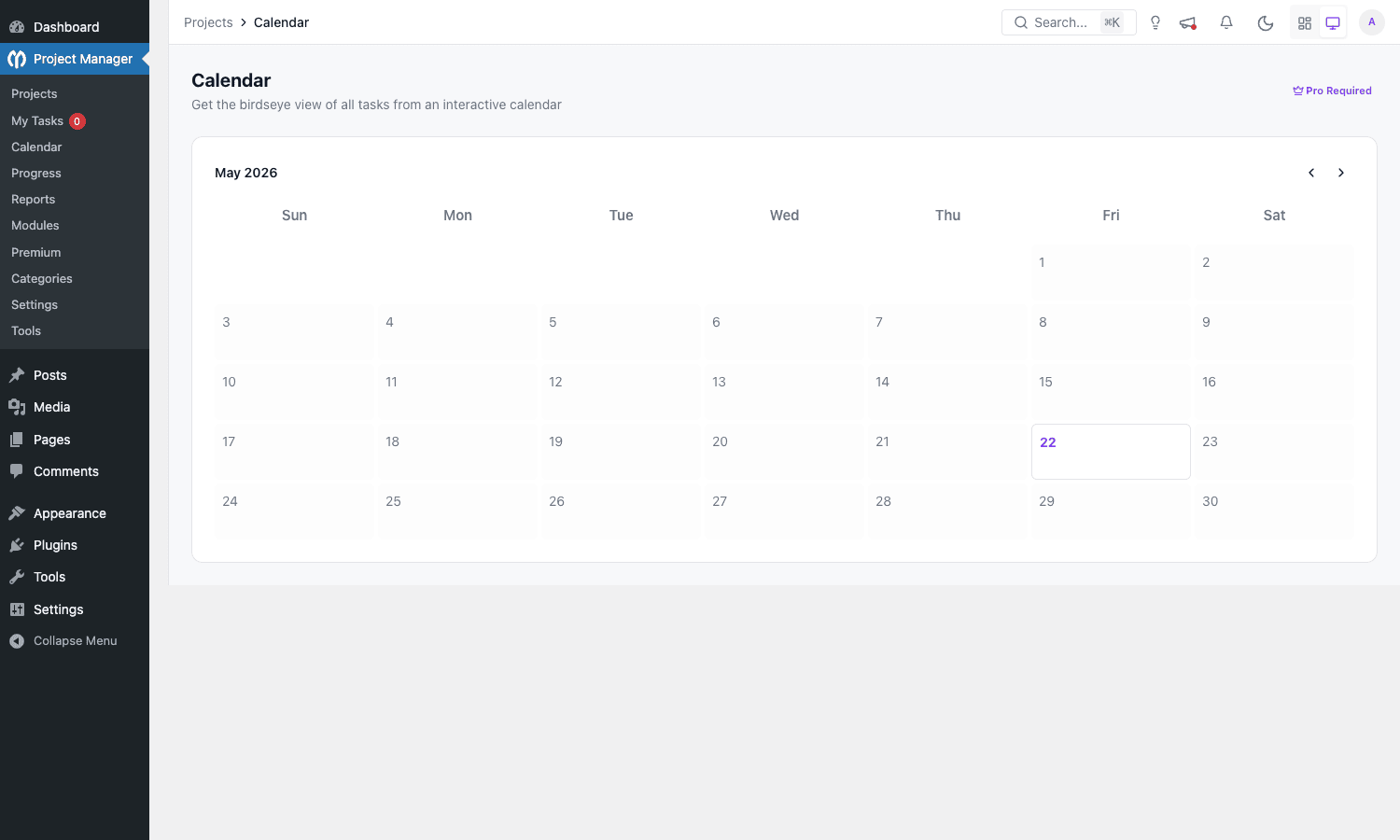Click the Plugins plug icon
Image resolution: width=1400 pixels, height=840 pixels.
17,545
